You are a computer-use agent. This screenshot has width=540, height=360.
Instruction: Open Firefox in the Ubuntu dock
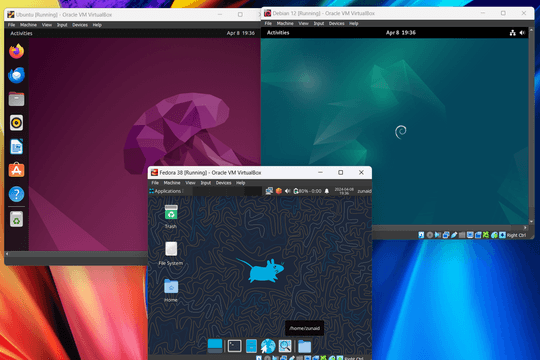(x=16, y=51)
